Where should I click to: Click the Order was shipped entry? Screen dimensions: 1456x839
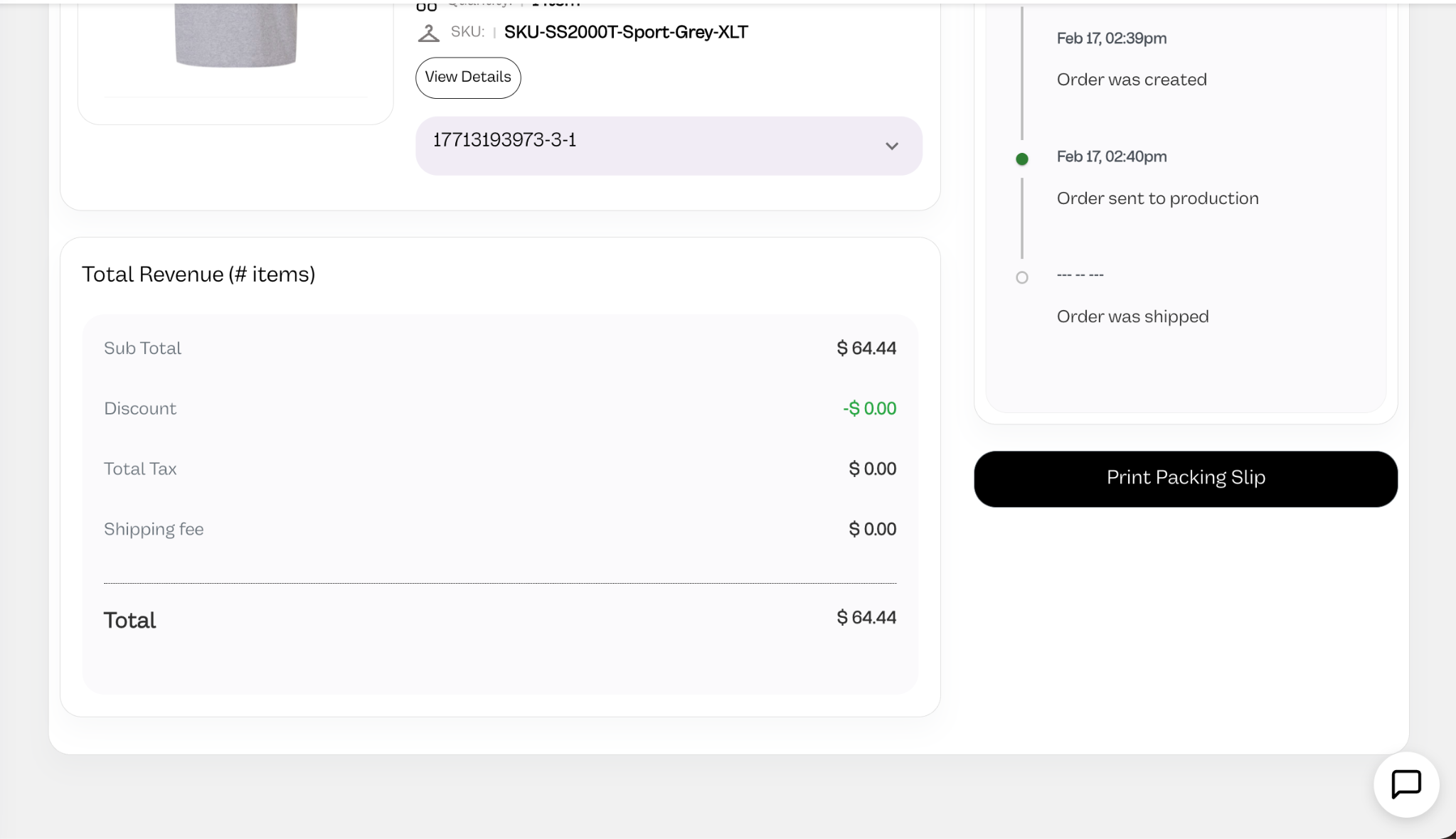(x=1132, y=317)
